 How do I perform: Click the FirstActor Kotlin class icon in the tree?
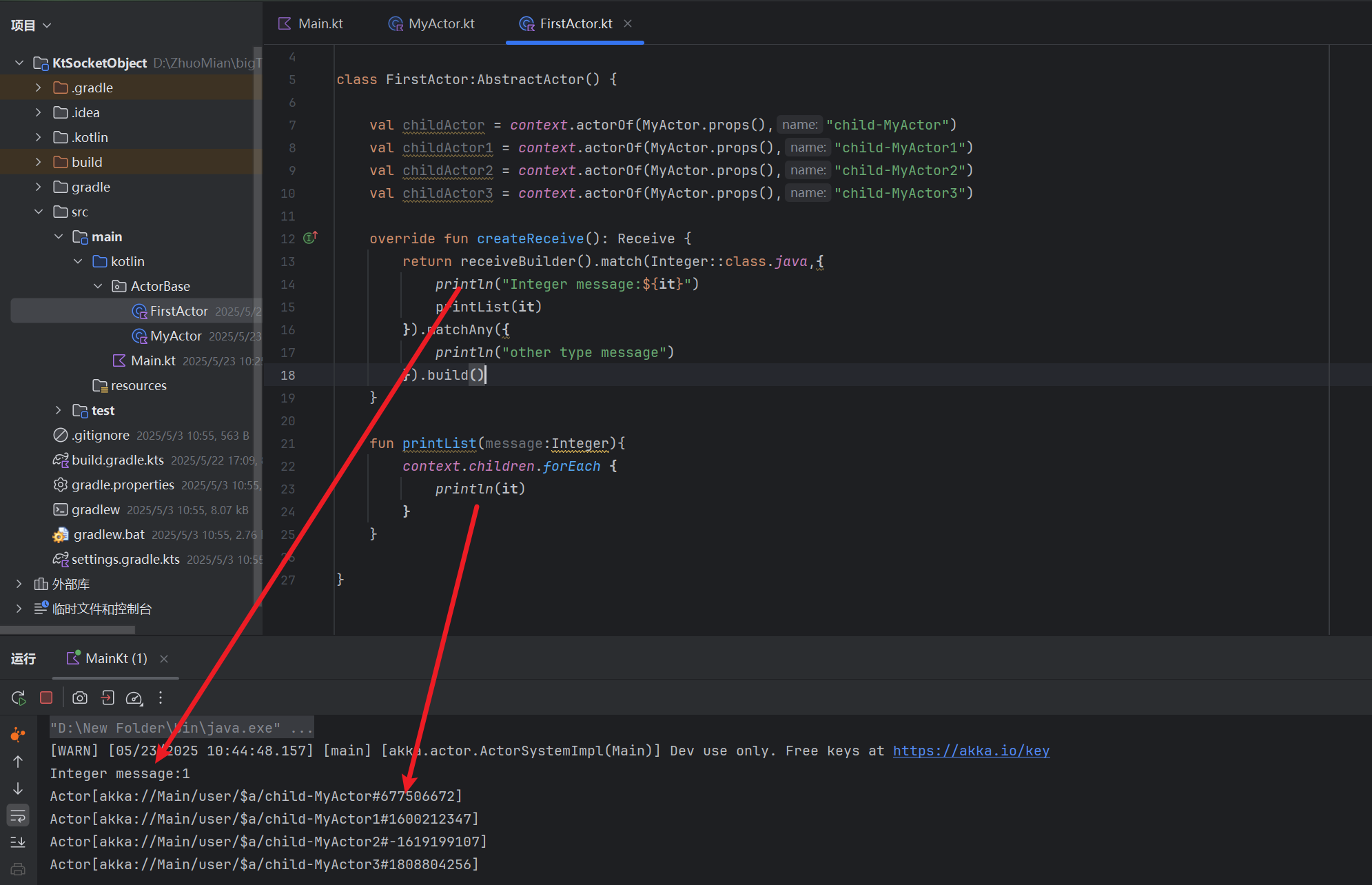point(139,312)
